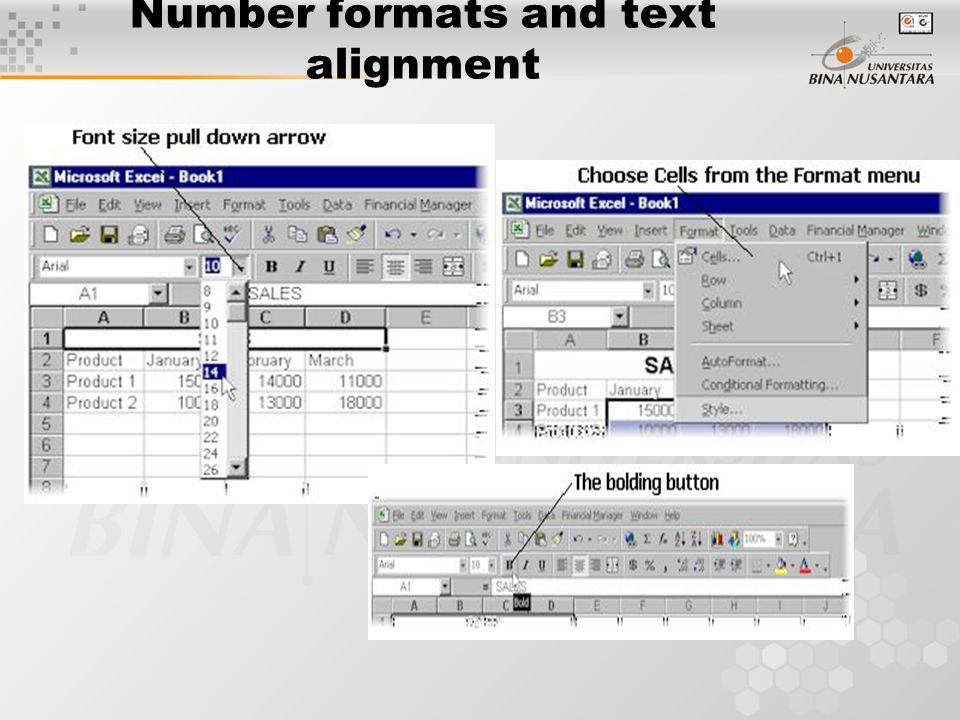Open the Help menu in bottom Excel window

(672, 515)
